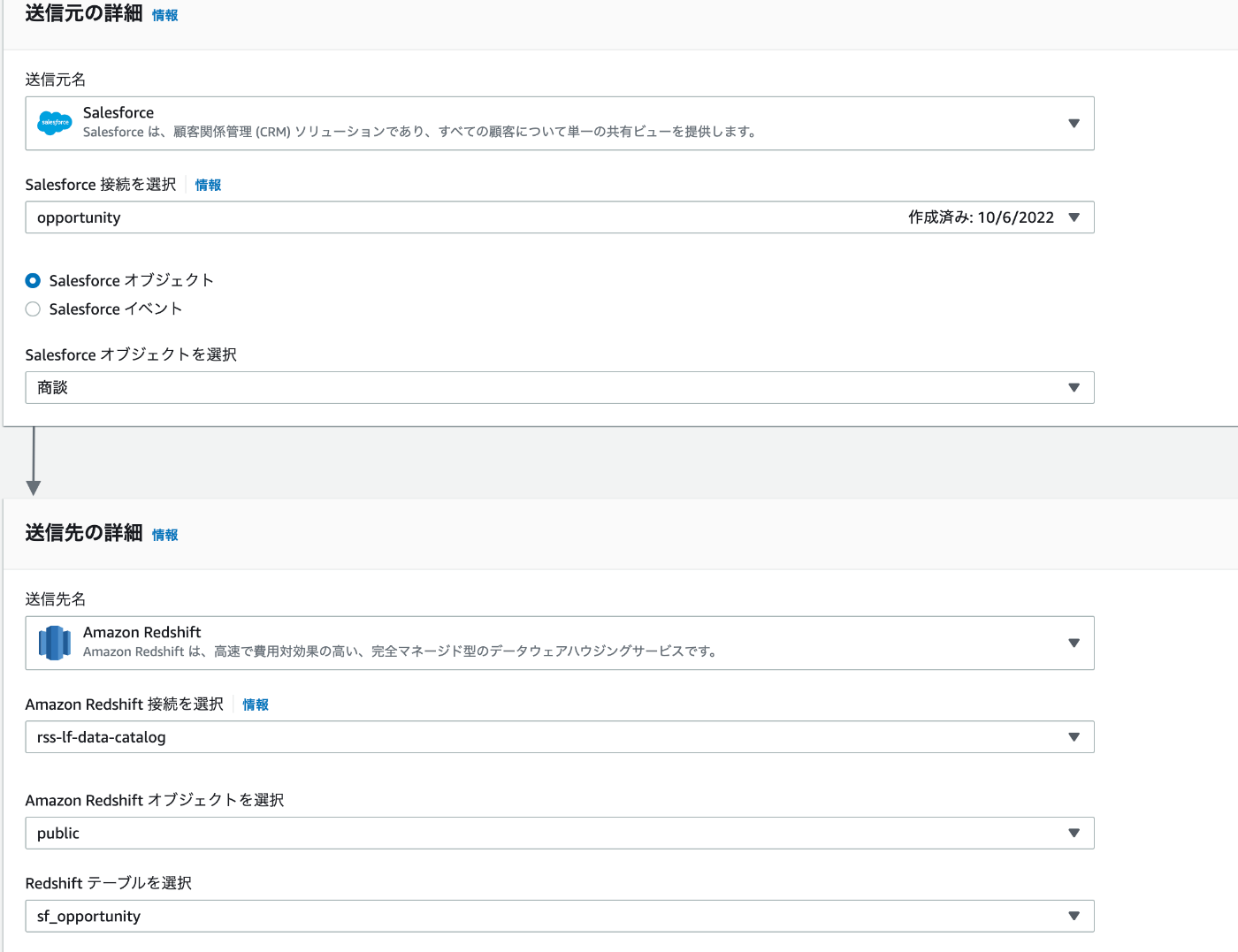Click the Redshift テーブルを選択 label
Viewport: 1238px width, 952px height.
click(109, 883)
